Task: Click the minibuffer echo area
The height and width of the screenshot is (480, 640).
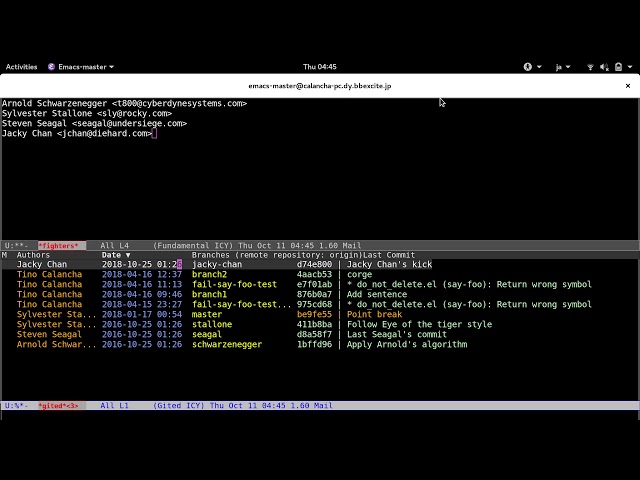Action: [320, 415]
